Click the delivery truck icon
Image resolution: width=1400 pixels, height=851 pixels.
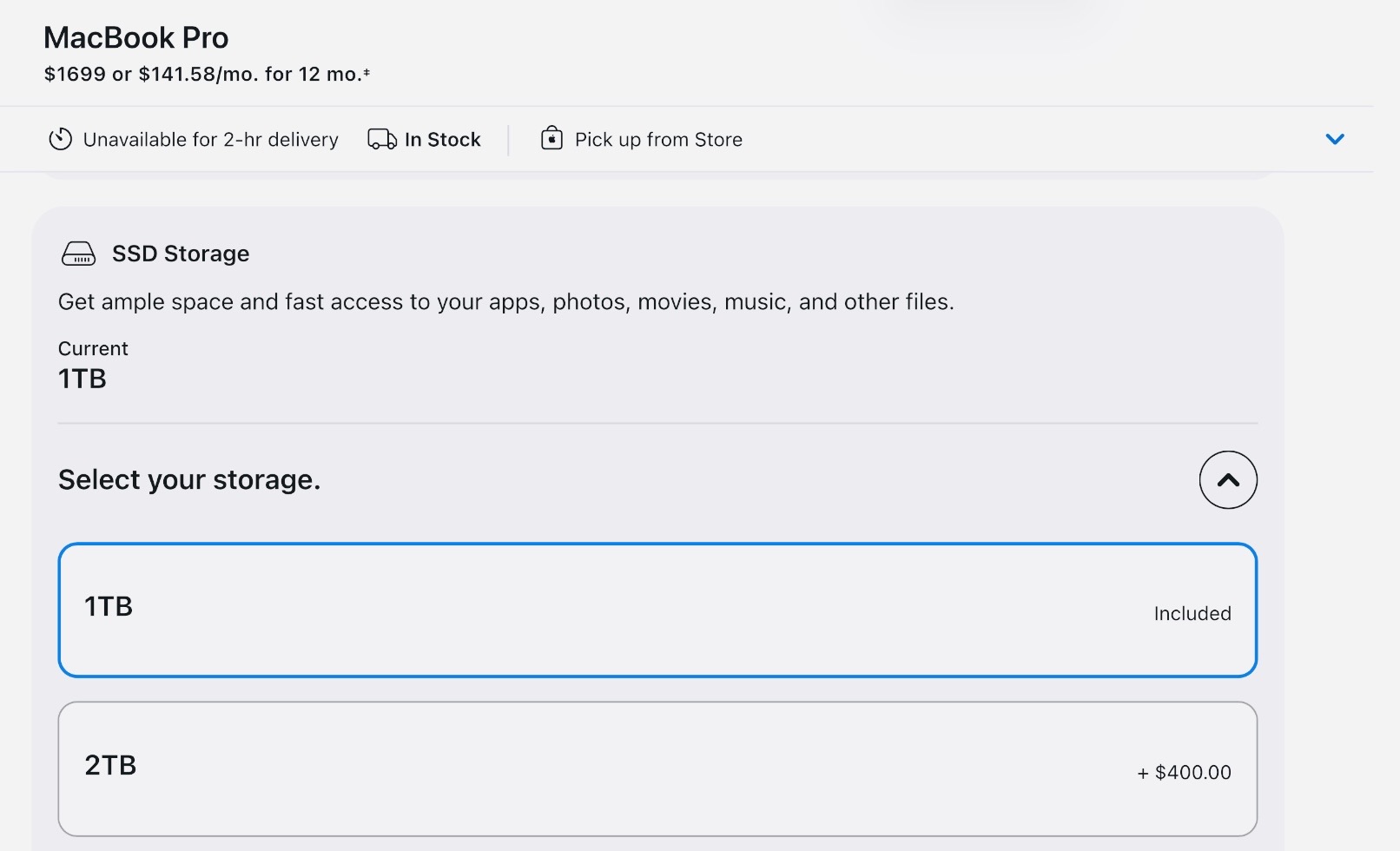[x=382, y=139]
